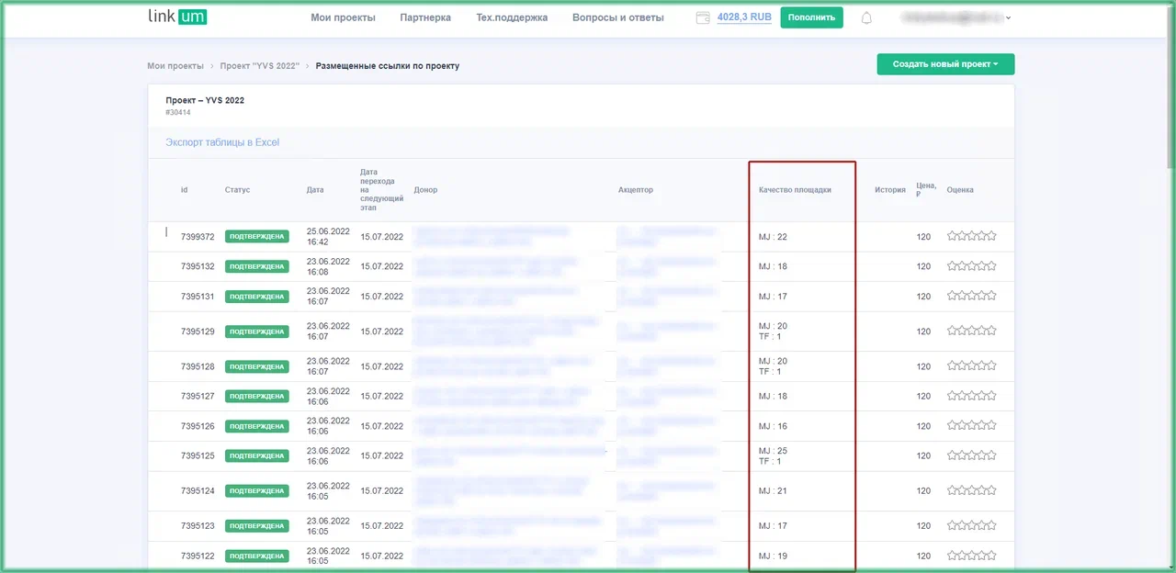Open the user account dropdown menu
This screenshot has height=573, width=1176.
[956, 18]
